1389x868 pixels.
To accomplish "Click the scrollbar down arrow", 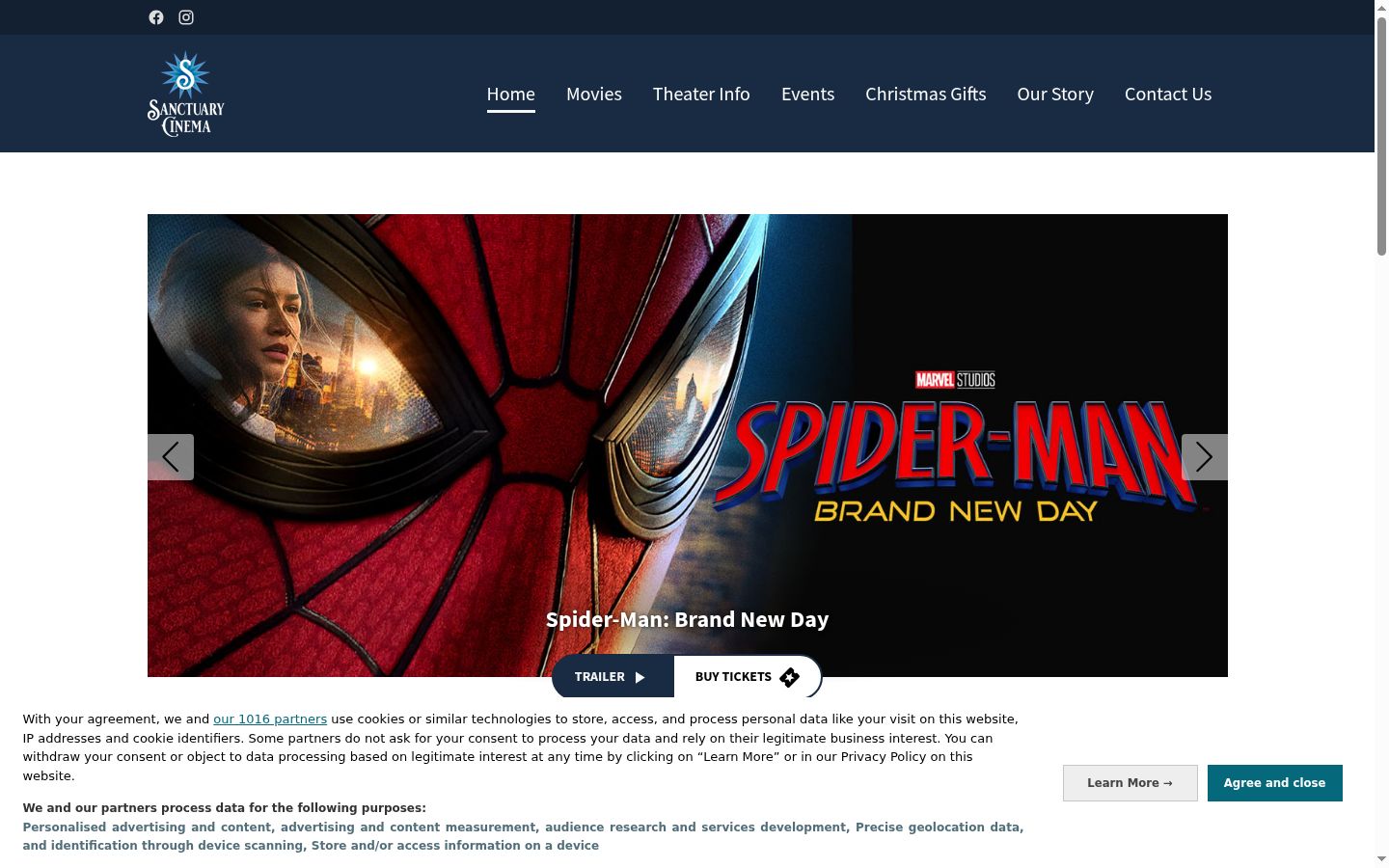I will pyautogui.click(x=1381, y=859).
